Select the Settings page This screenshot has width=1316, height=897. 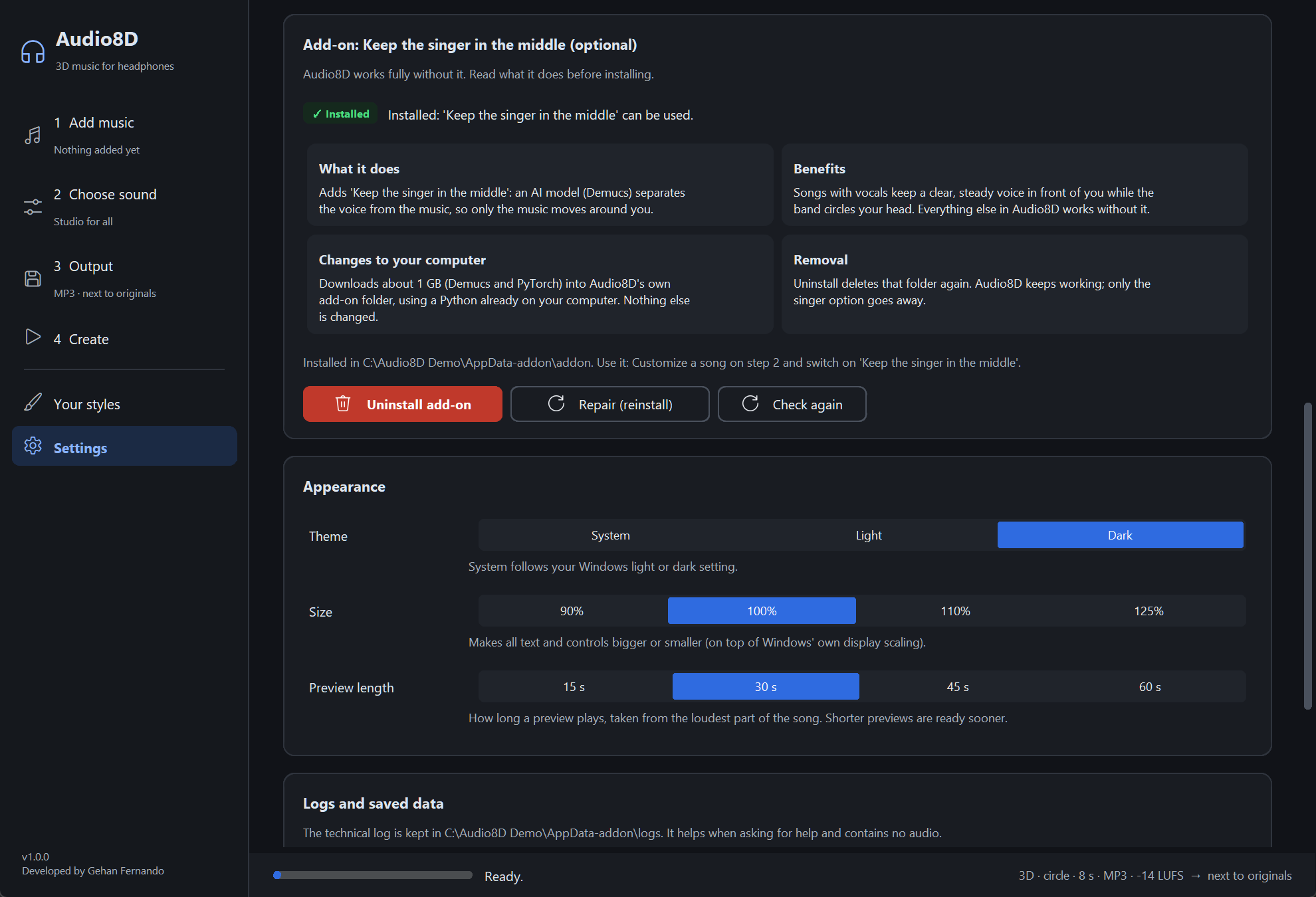click(x=124, y=446)
